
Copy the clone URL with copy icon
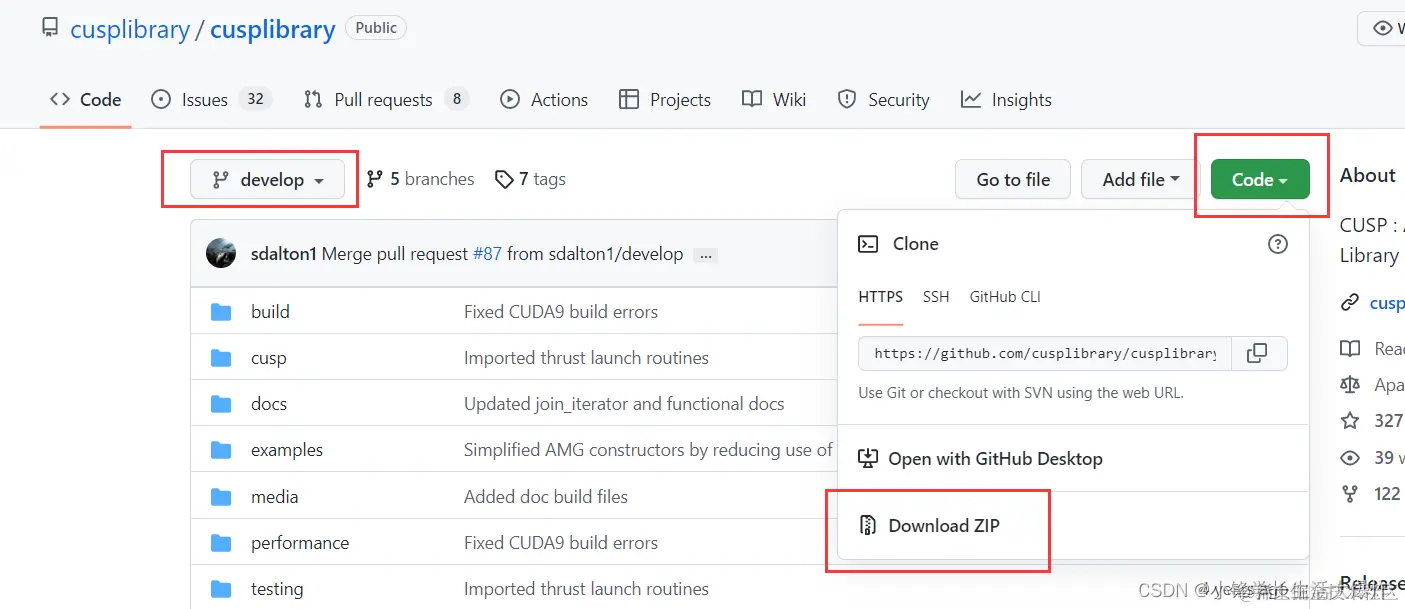point(1257,353)
